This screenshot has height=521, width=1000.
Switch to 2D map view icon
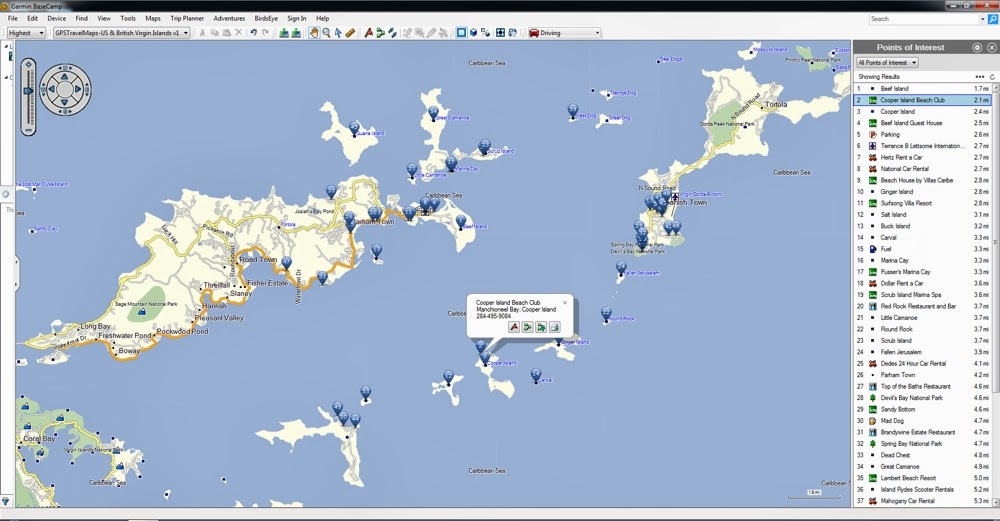pyautogui.click(x=462, y=33)
